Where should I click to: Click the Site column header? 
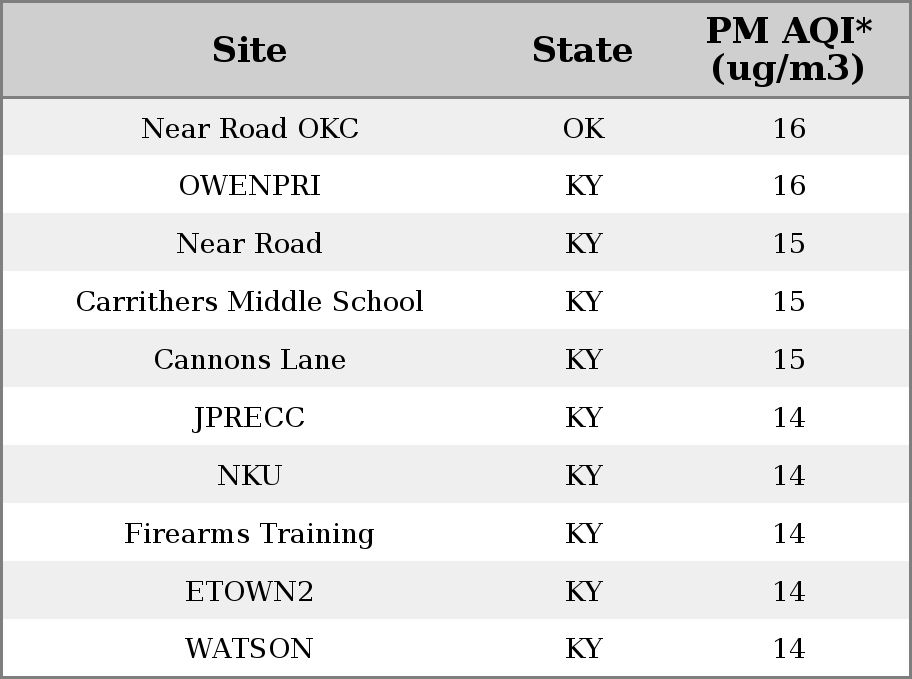click(x=249, y=50)
